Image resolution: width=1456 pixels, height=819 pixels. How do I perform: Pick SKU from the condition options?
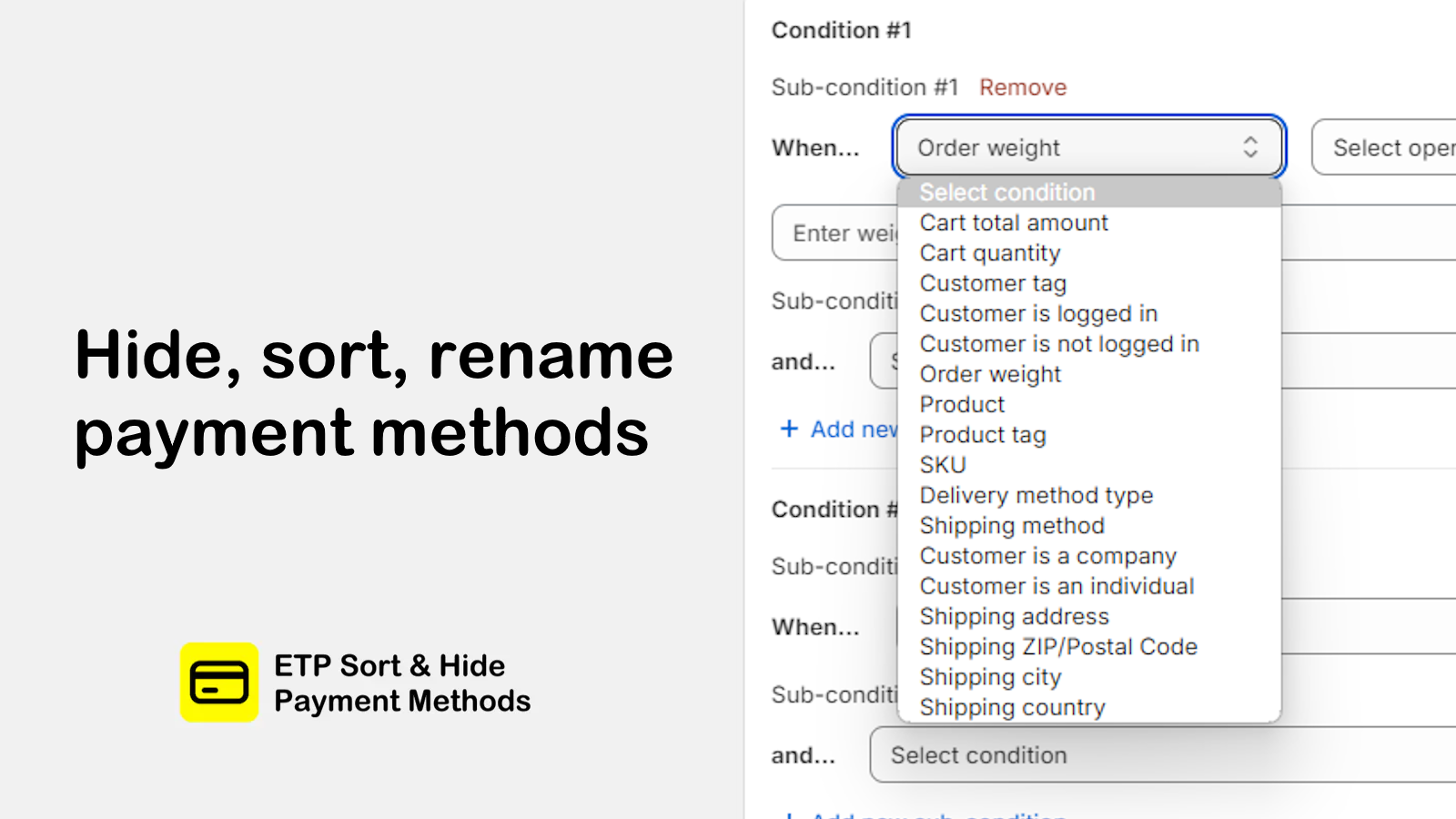pos(942,465)
